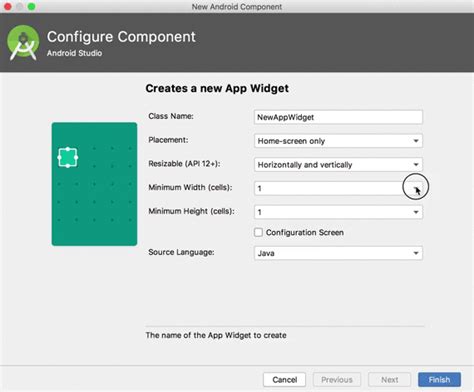474x392 pixels.
Task: Click the 'Resizable (API 12+):' label
Action: pyautogui.click(x=184, y=164)
